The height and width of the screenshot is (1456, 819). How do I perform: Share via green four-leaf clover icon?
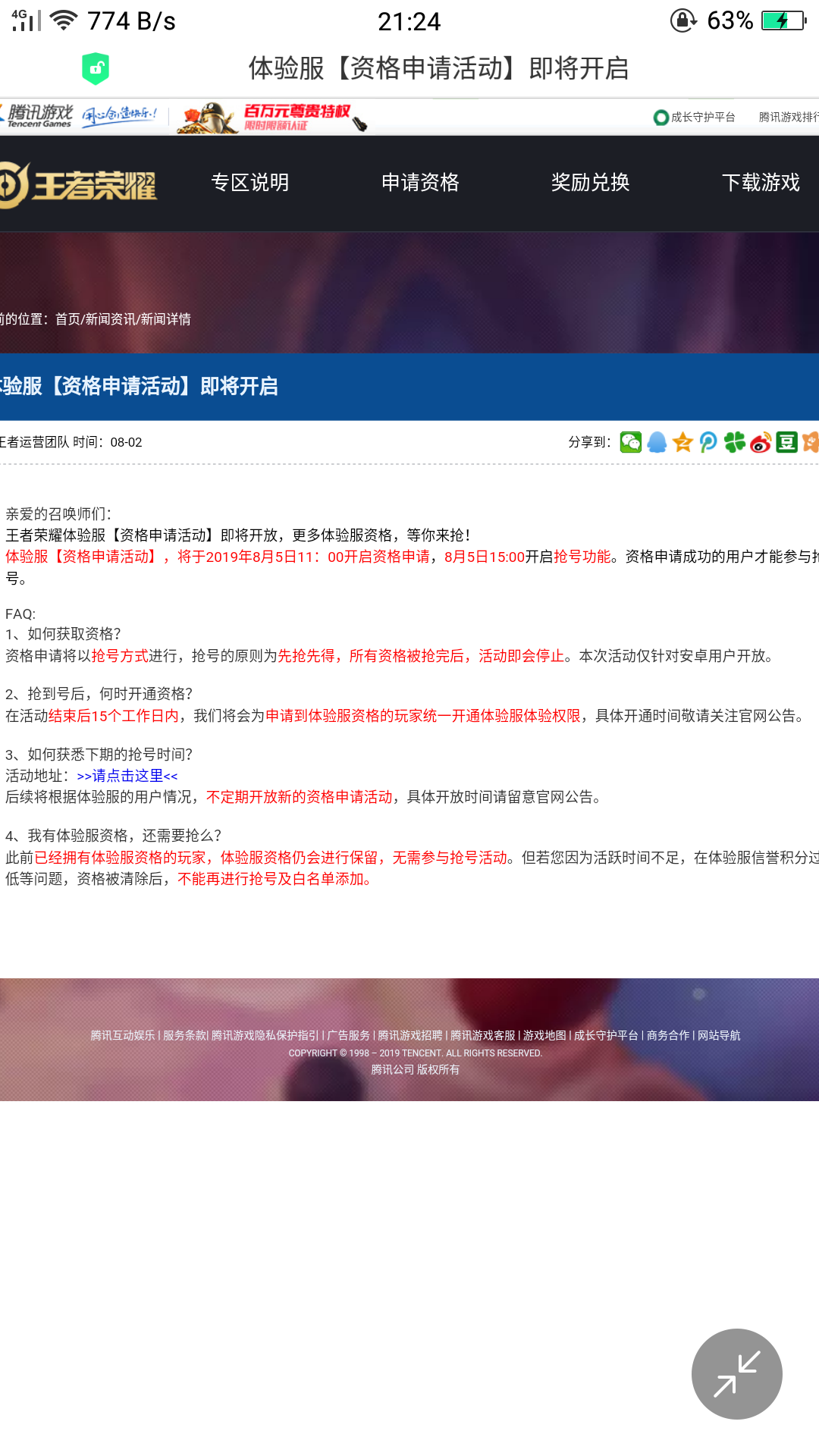coord(734,442)
